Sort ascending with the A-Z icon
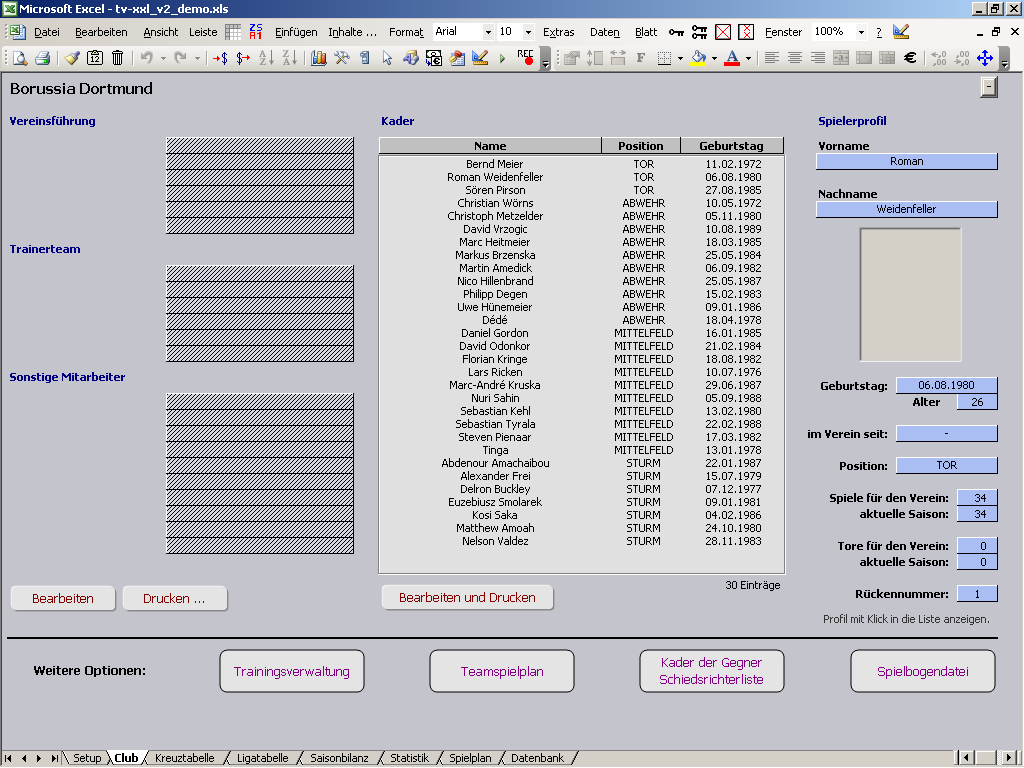The width and height of the screenshot is (1024, 768). (266, 58)
